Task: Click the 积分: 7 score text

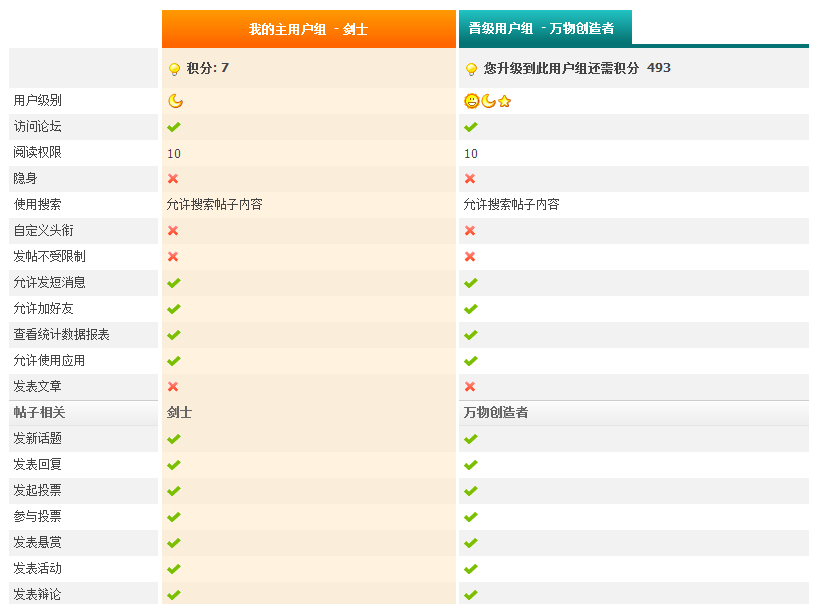Action: pos(208,68)
